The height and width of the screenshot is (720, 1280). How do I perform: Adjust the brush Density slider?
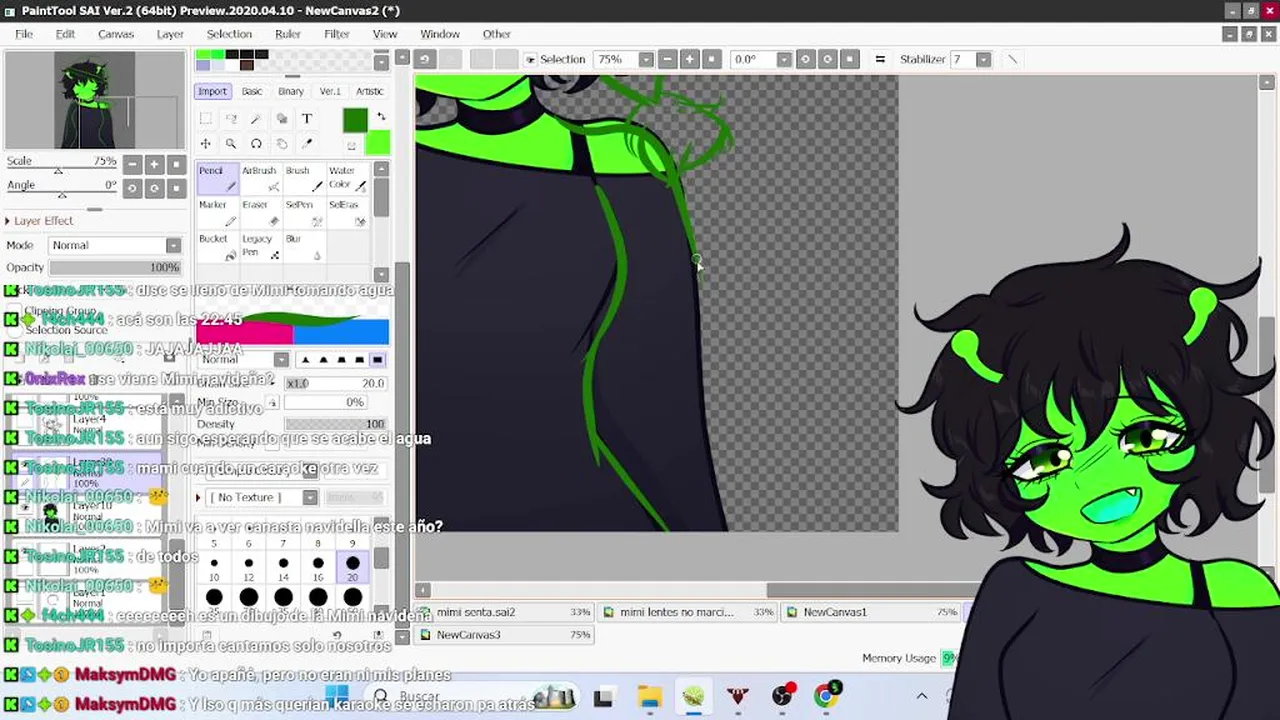point(335,424)
